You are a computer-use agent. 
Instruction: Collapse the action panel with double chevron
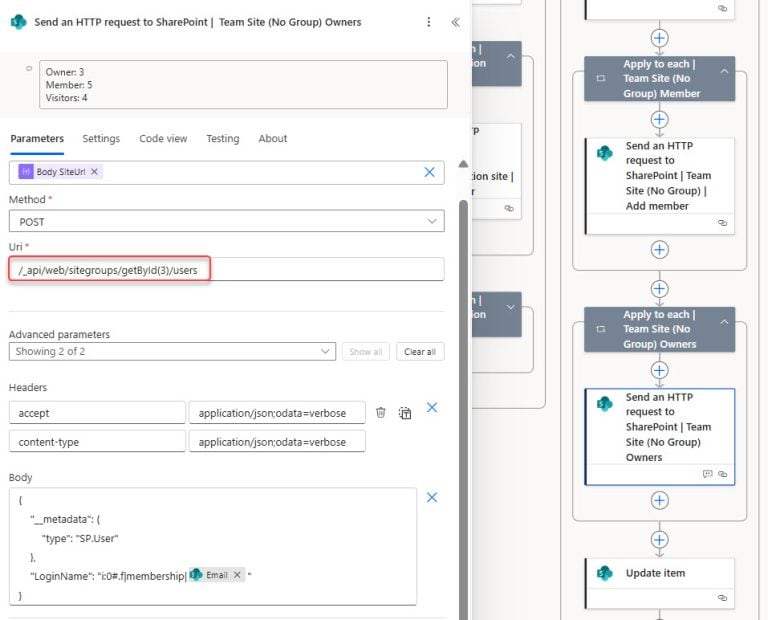pos(455,22)
